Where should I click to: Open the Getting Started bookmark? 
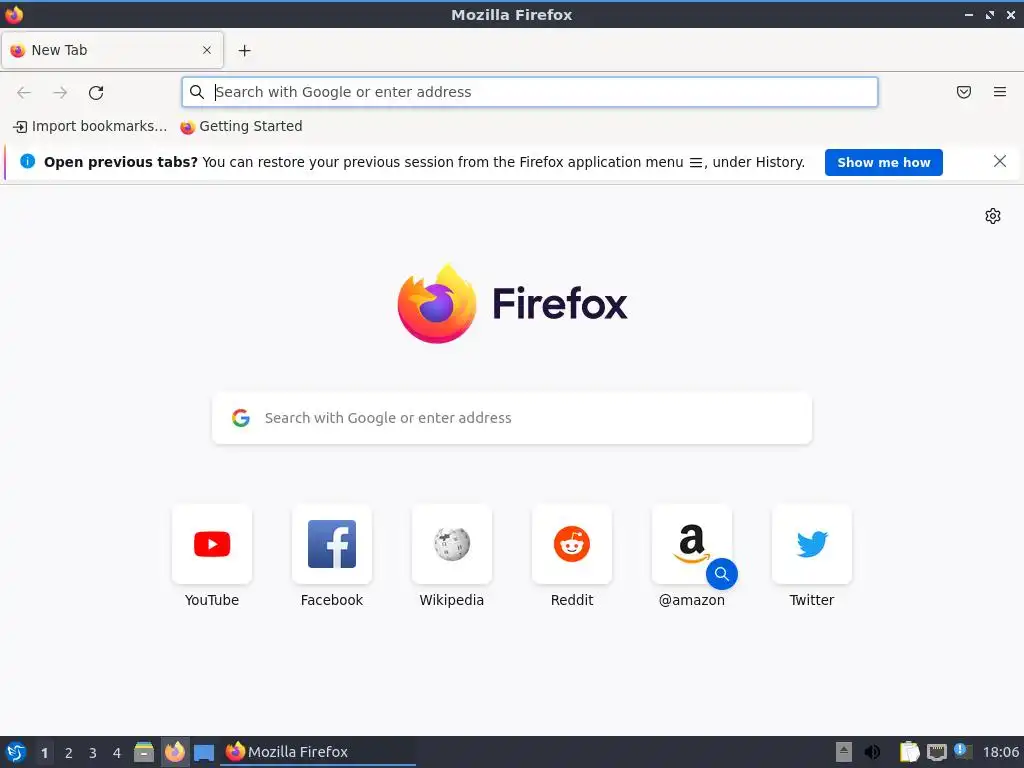(241, 127)
